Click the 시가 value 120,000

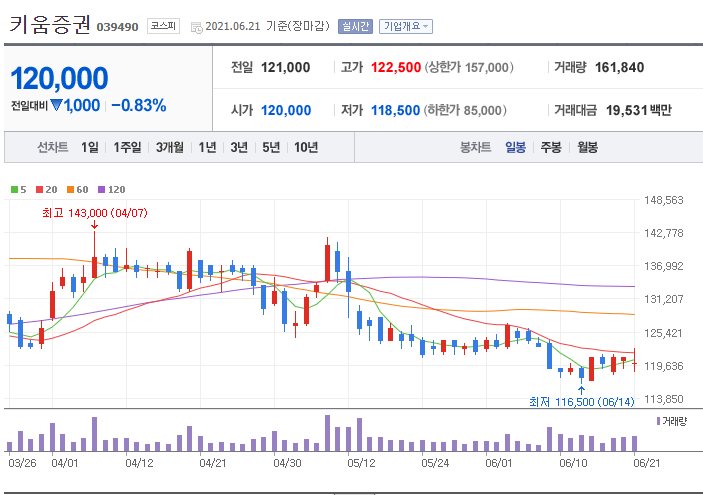point(286,110)
